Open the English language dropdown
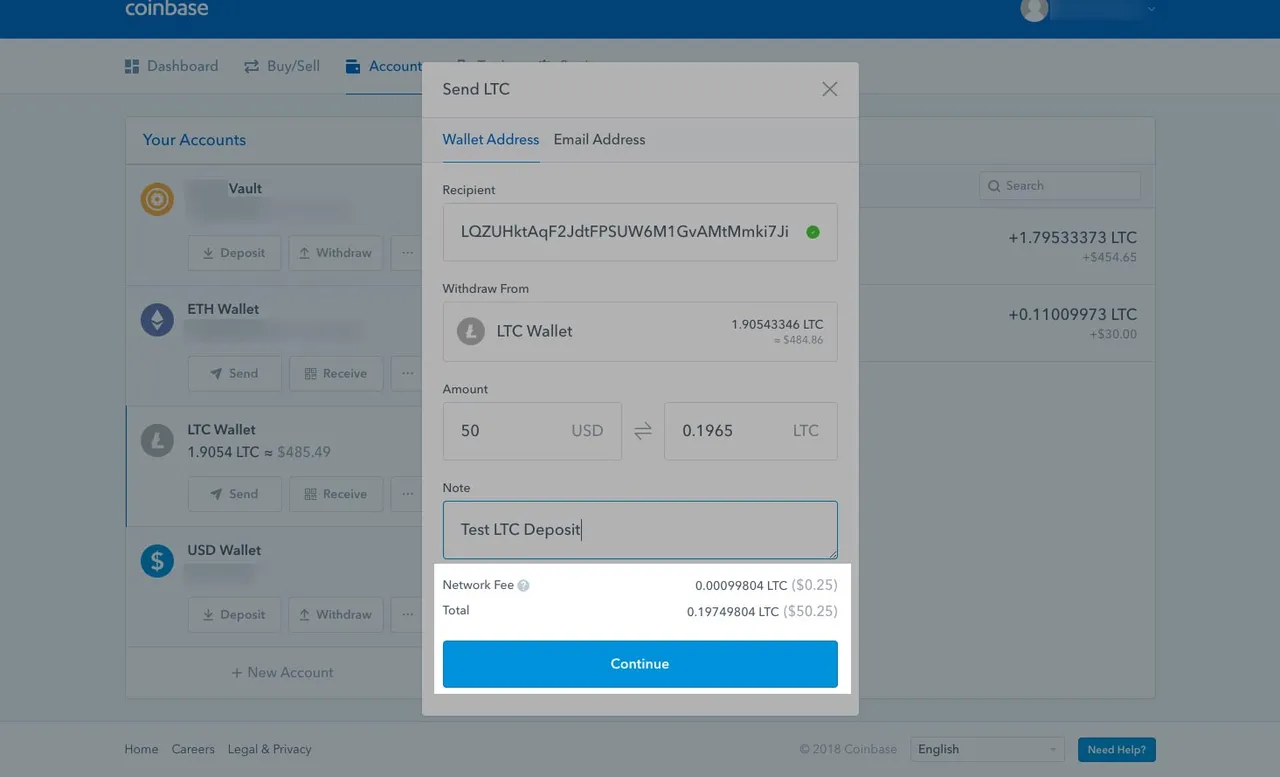The image size is (1280, 777). pyautogui.click(x=987, y=750)
